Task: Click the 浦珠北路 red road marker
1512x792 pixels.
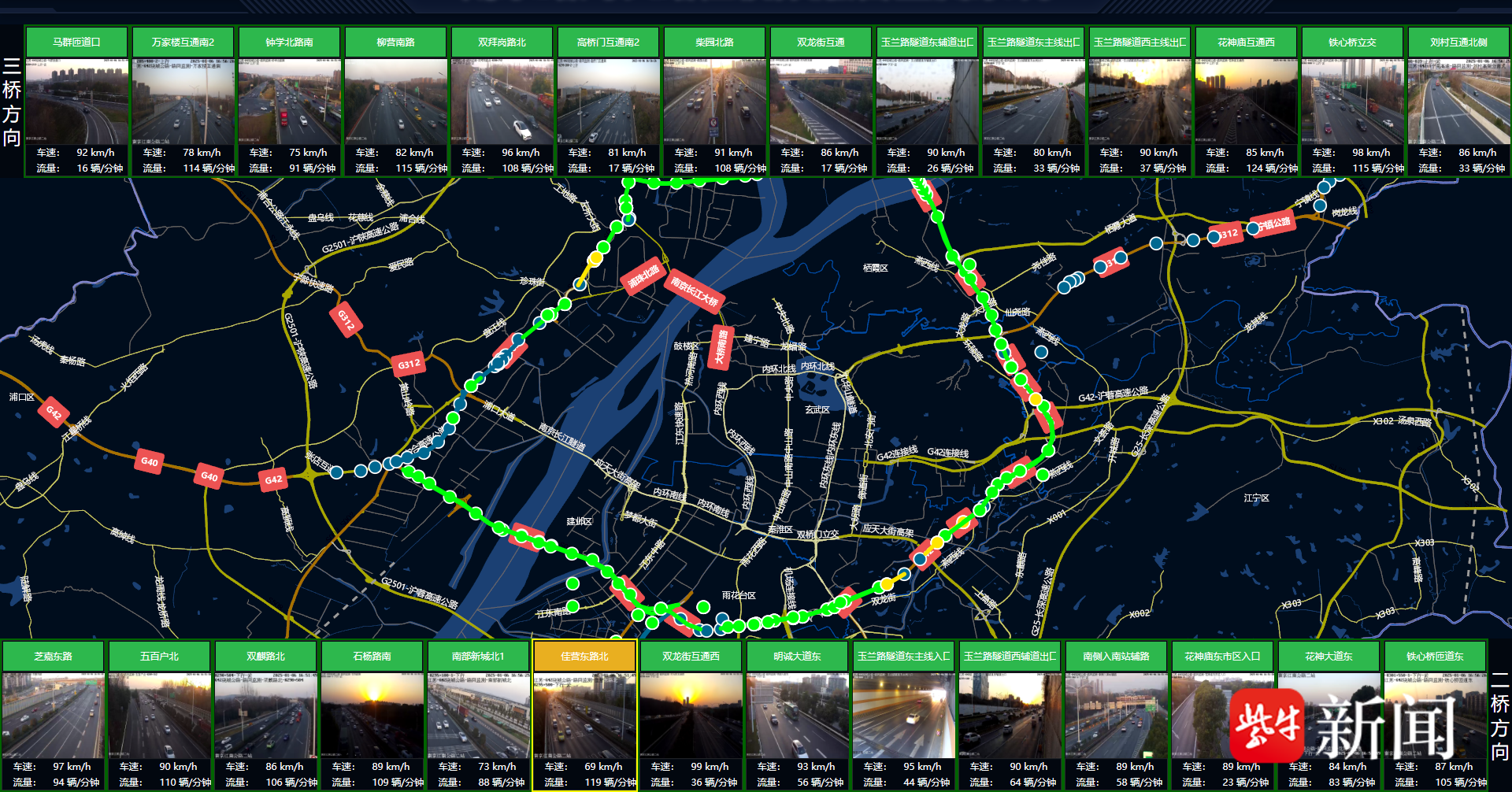Action: (643, 276)
